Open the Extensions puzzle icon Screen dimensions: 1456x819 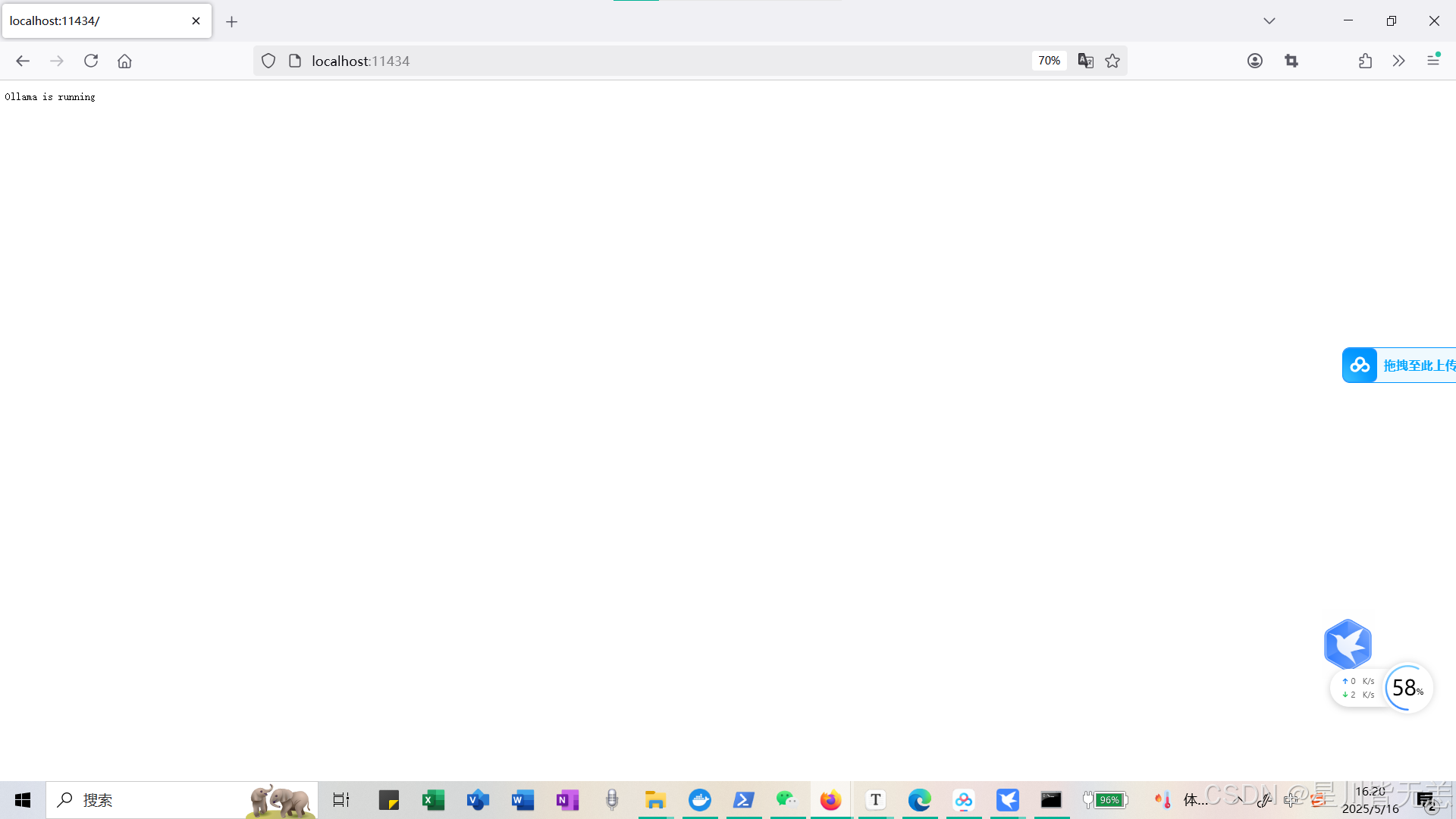pos(1365,61)
